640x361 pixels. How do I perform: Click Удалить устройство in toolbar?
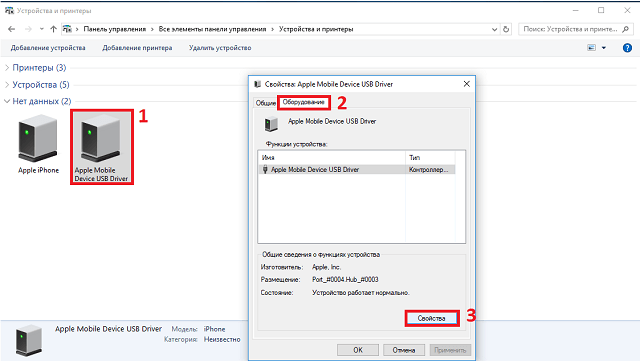(220, 48)
